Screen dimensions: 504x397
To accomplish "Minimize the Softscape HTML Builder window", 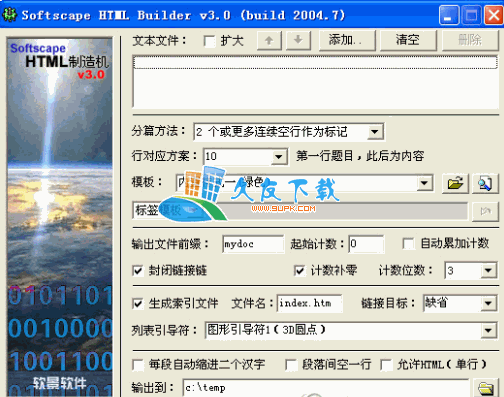I will coord(449,15).
